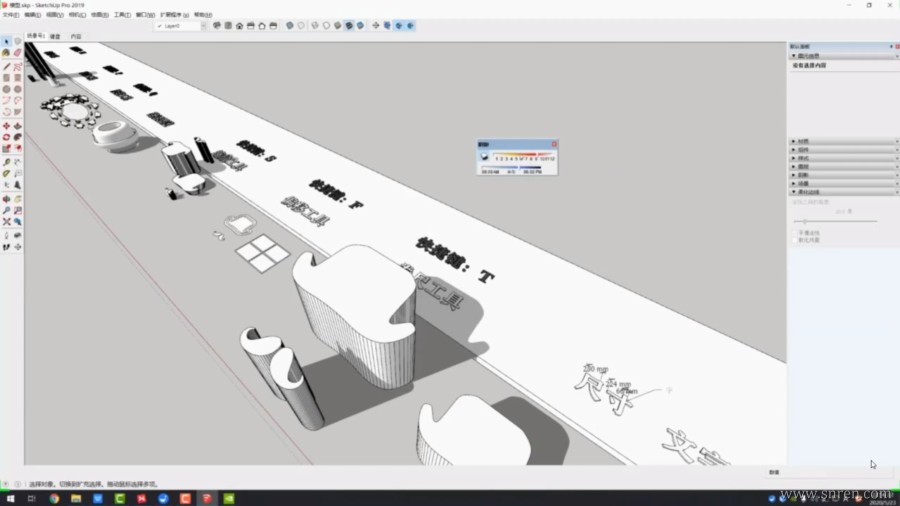Open the Layer0 layer dropdown
This screenshot has width=900, height=506.
tap(203, 26)
